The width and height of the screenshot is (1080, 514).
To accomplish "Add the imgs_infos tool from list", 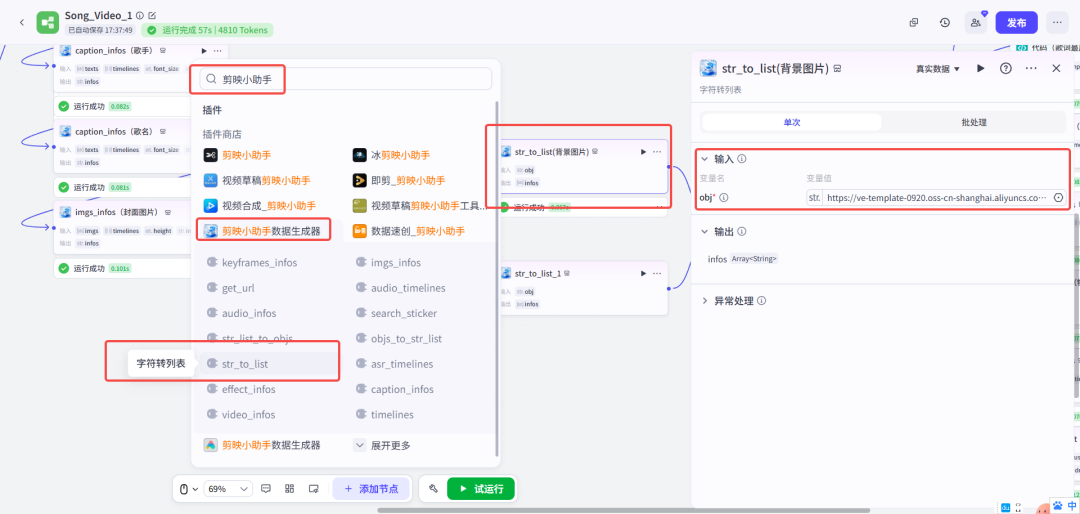I will 388,263.
